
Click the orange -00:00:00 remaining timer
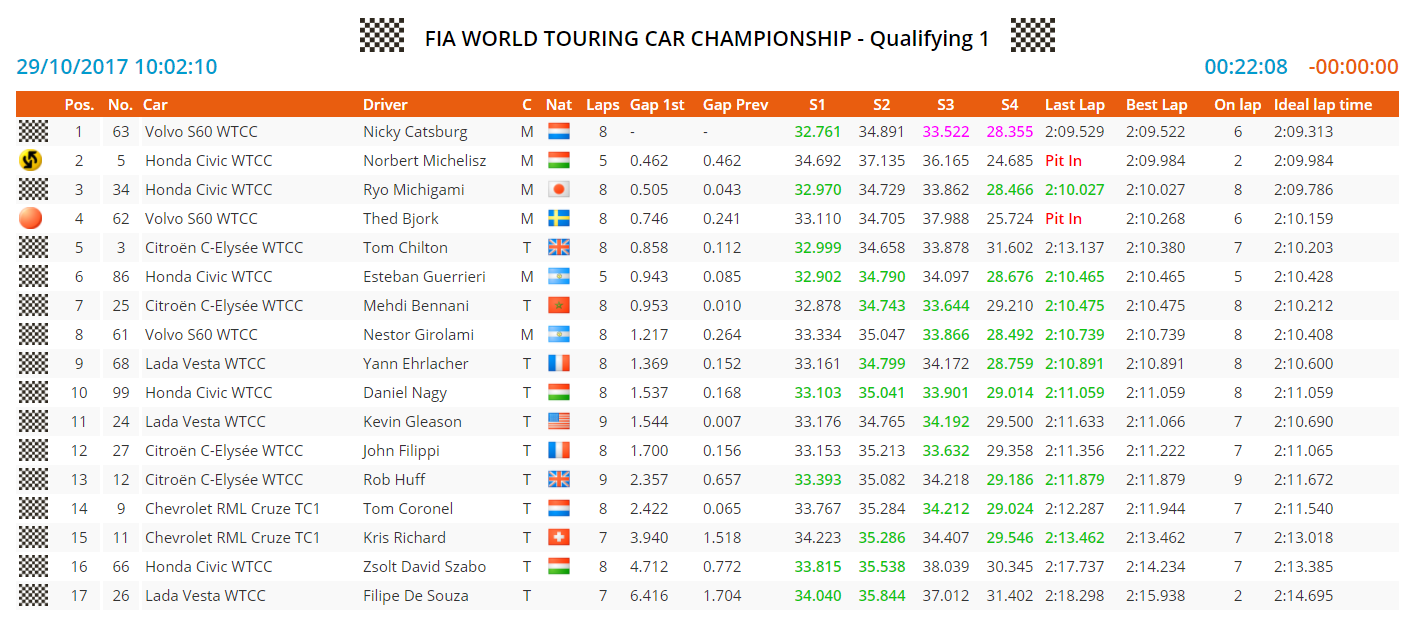[x=1353, y=67]
